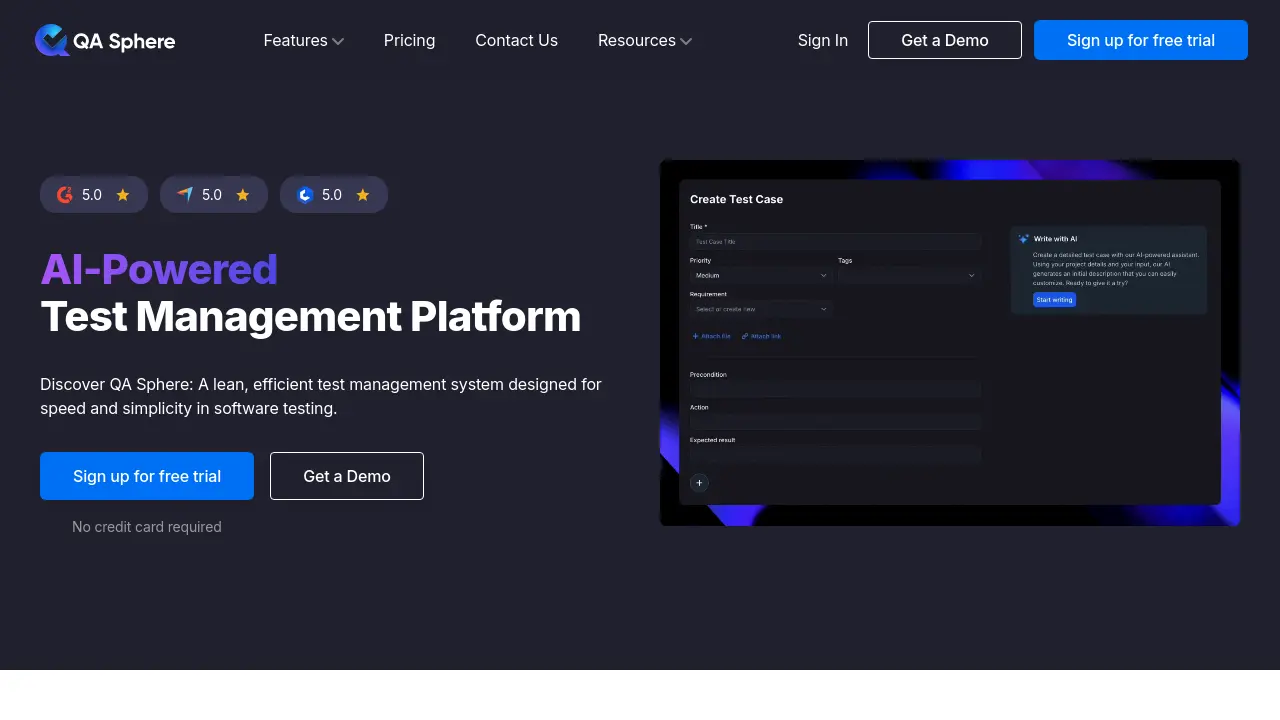The height and width of the screenshot is (720, 1280).
Task: Expand the Resources menu
Action: click(645, 40)
